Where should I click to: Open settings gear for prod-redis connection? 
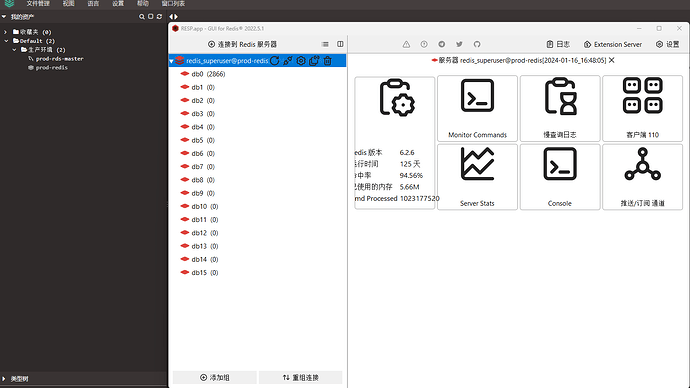pos(301,61)
